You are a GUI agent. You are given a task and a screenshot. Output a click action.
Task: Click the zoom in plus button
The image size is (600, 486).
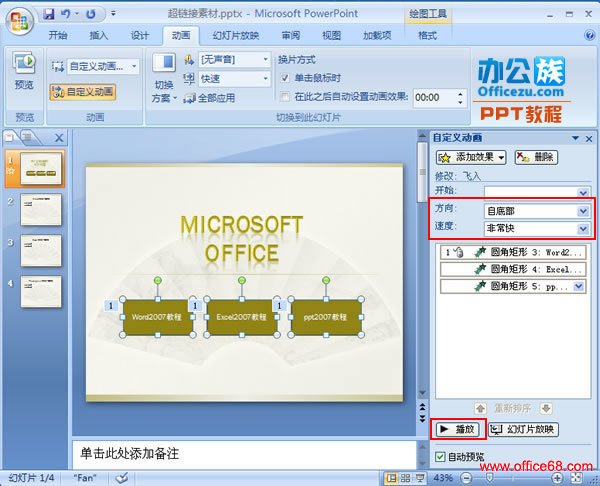click(x=557, y=478)
